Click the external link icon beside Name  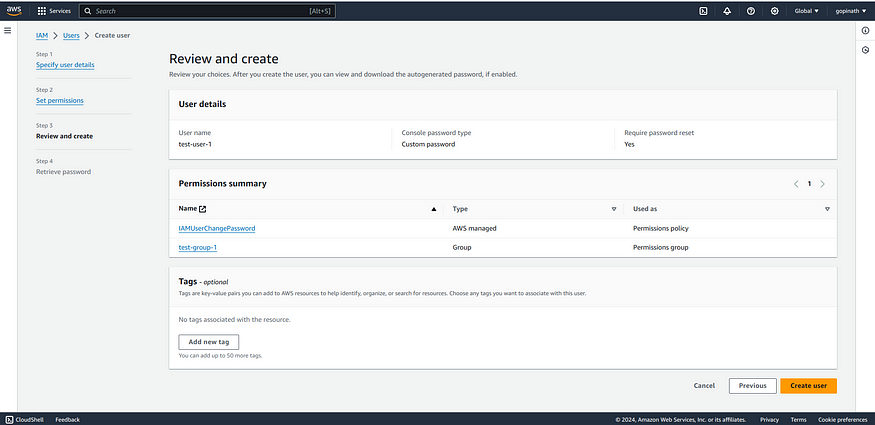tap(203, 209)
